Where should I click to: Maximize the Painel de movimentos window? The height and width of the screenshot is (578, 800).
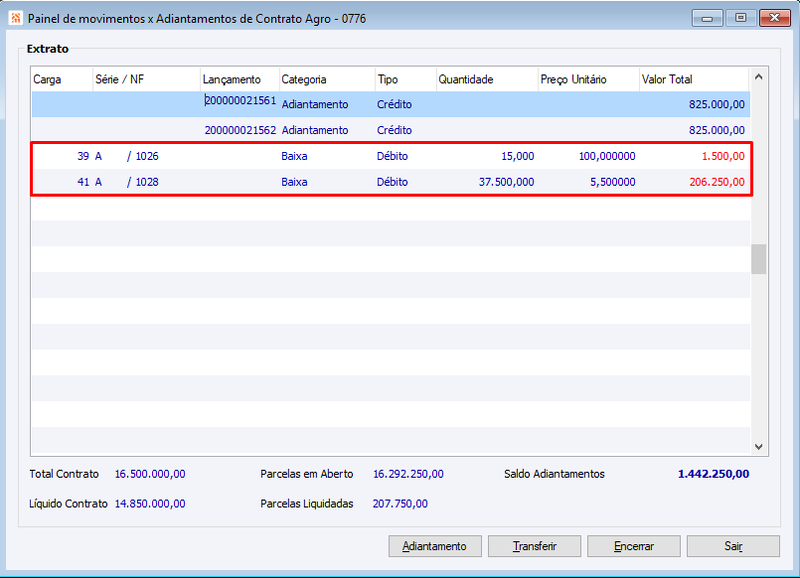coord(740,18)
